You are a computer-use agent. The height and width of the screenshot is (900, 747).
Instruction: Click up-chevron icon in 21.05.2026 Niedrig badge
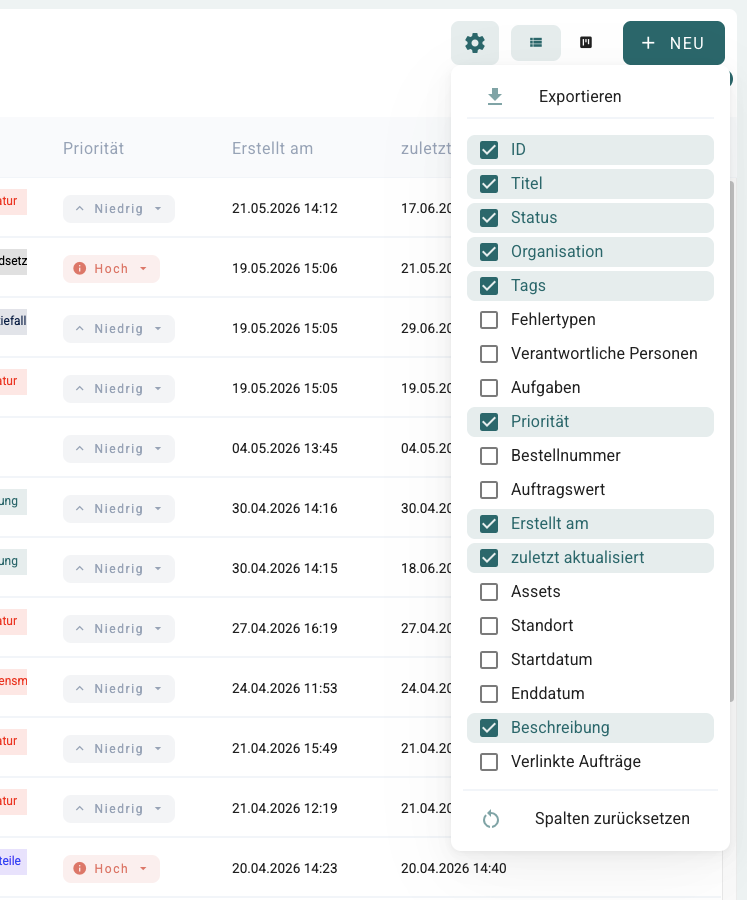point(80,208)
